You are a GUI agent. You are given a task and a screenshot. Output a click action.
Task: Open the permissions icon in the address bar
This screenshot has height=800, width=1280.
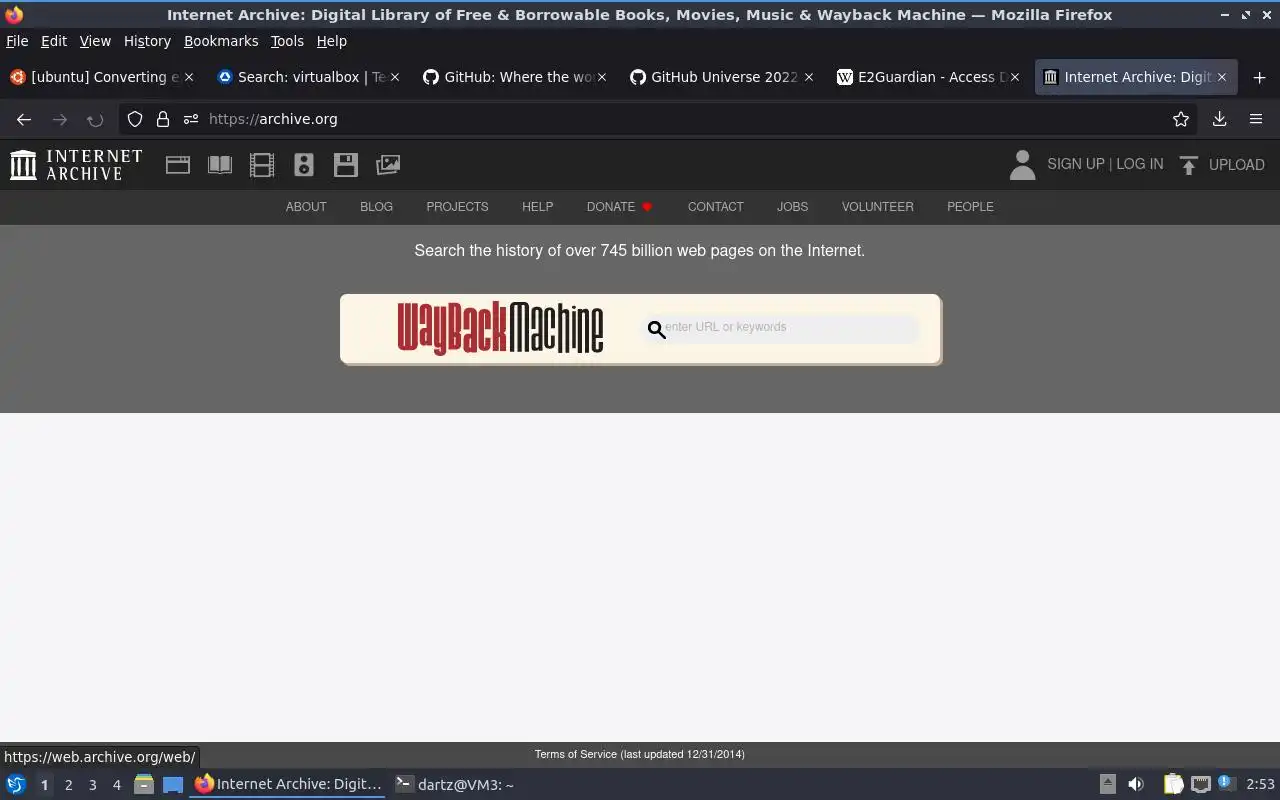[191, 119]
